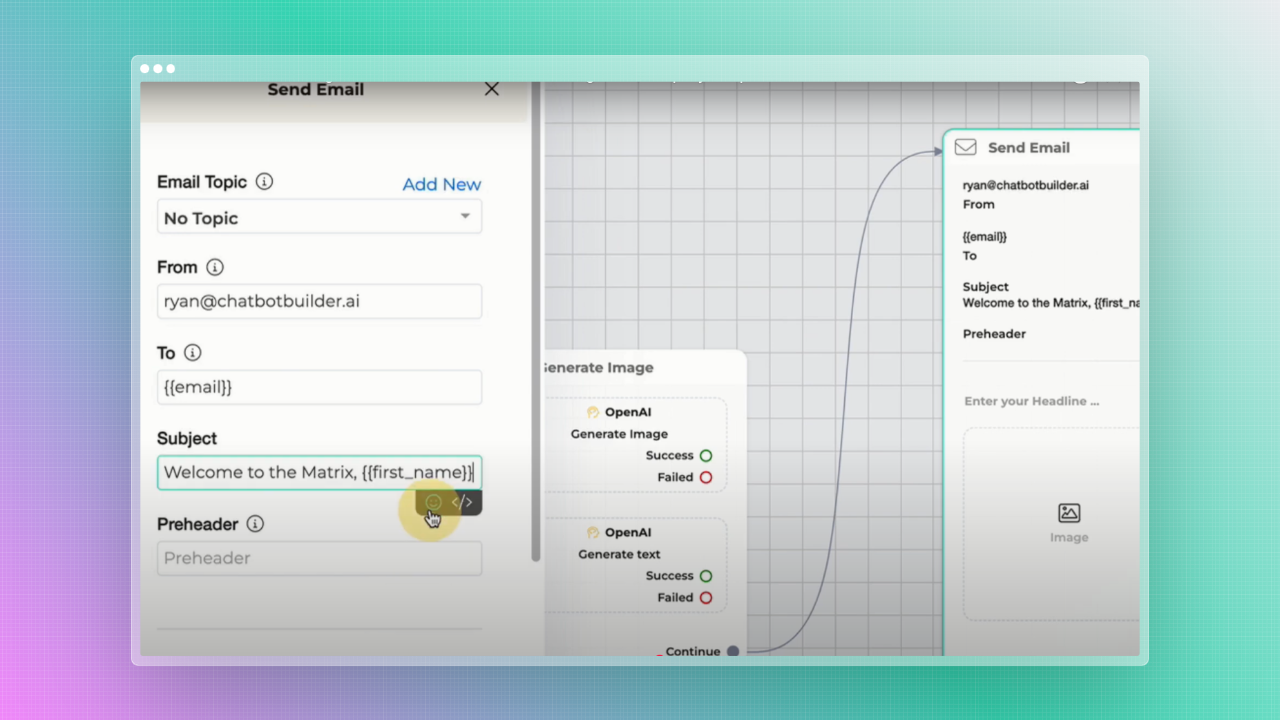The image size is (1280, 720).
Task: Click the Generate text Success output connector
Action: (x=706, y=576)
